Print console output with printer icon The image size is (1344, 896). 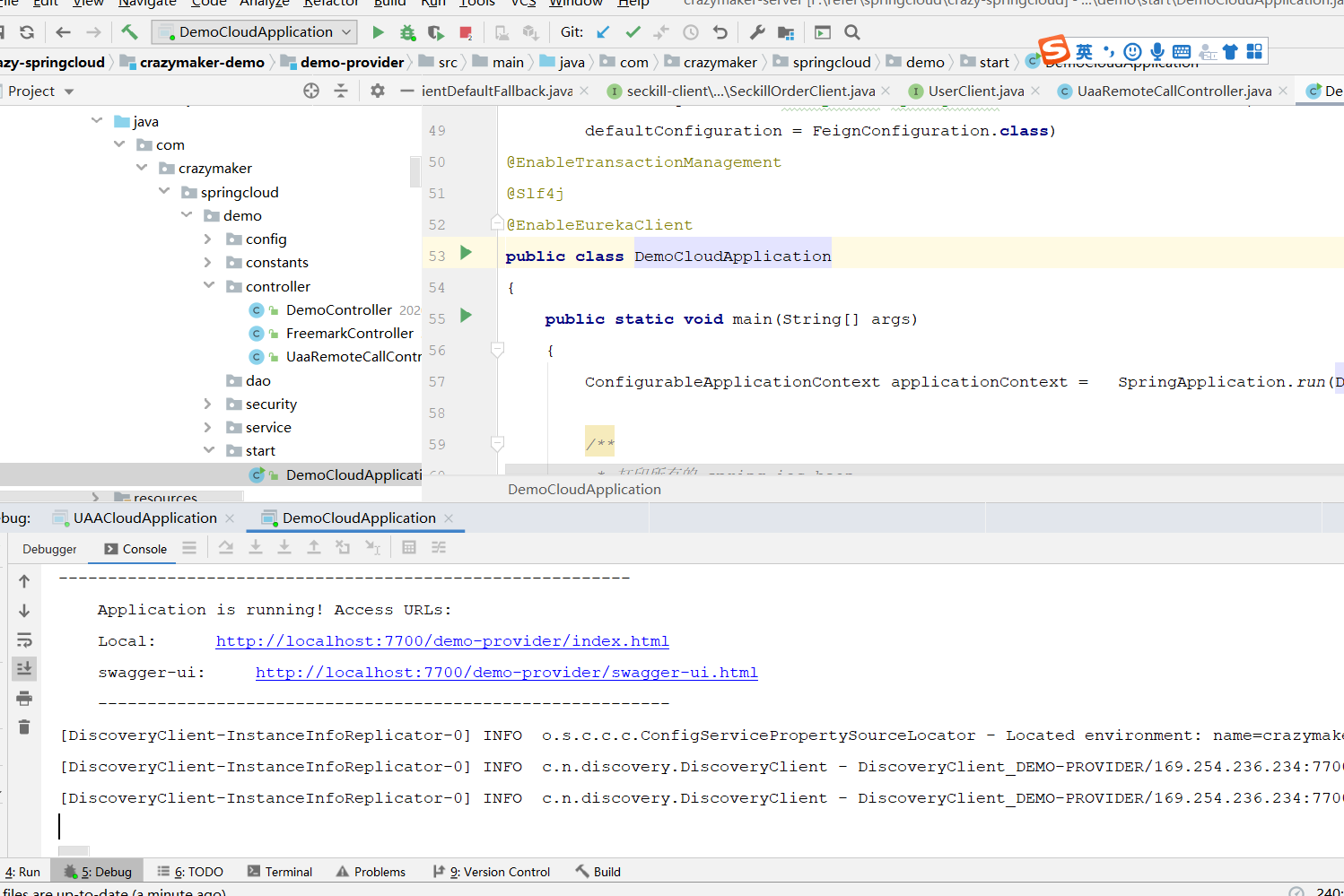tap(24, 698)
